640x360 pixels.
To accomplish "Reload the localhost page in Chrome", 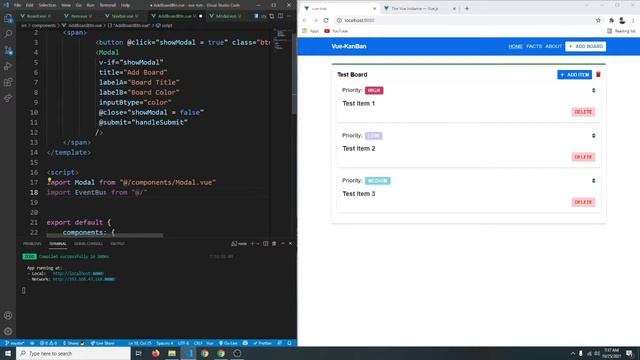I will click(x=326, y=20).
